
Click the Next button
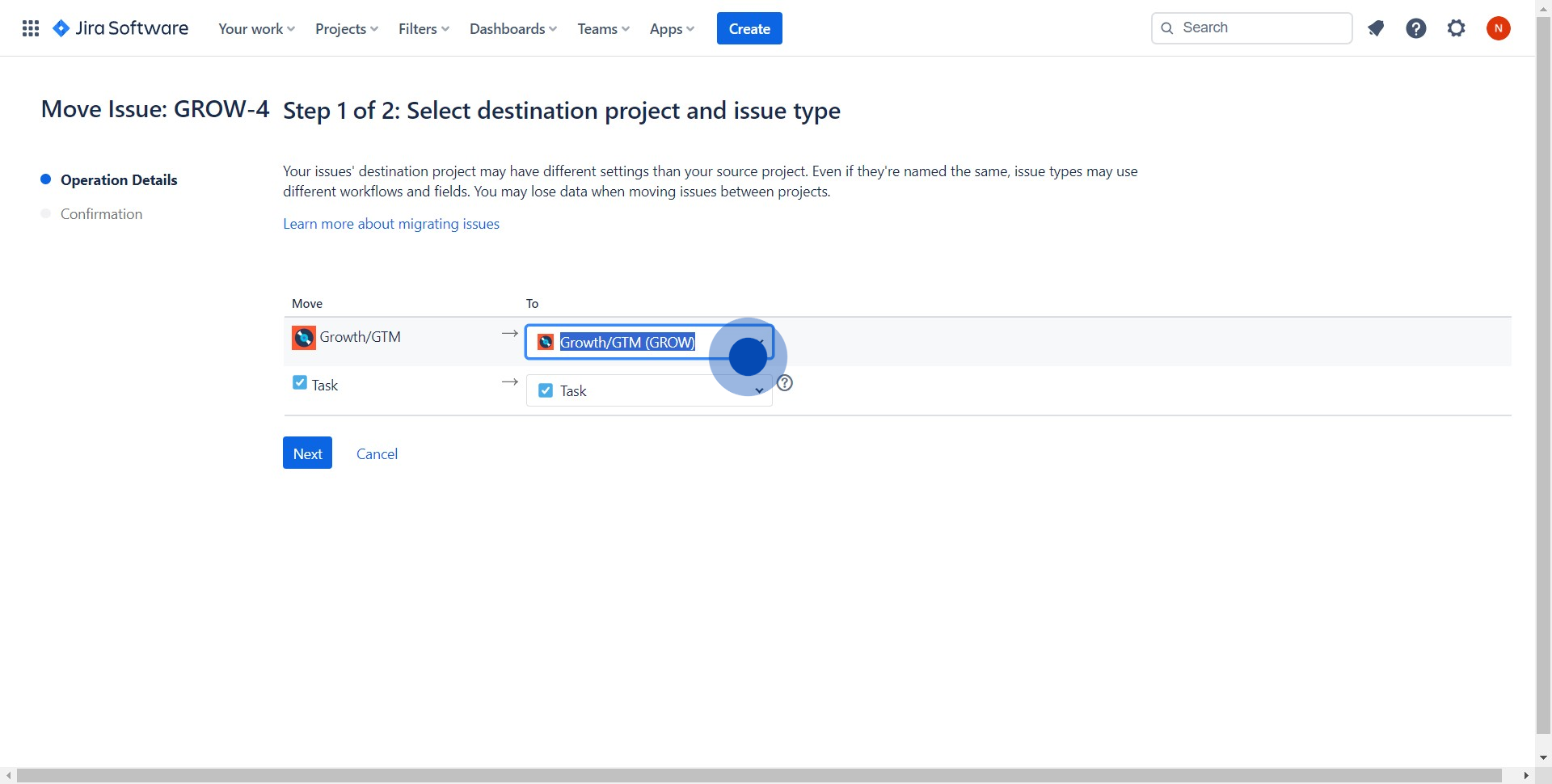pyautogui.click(x=307, y=453)
